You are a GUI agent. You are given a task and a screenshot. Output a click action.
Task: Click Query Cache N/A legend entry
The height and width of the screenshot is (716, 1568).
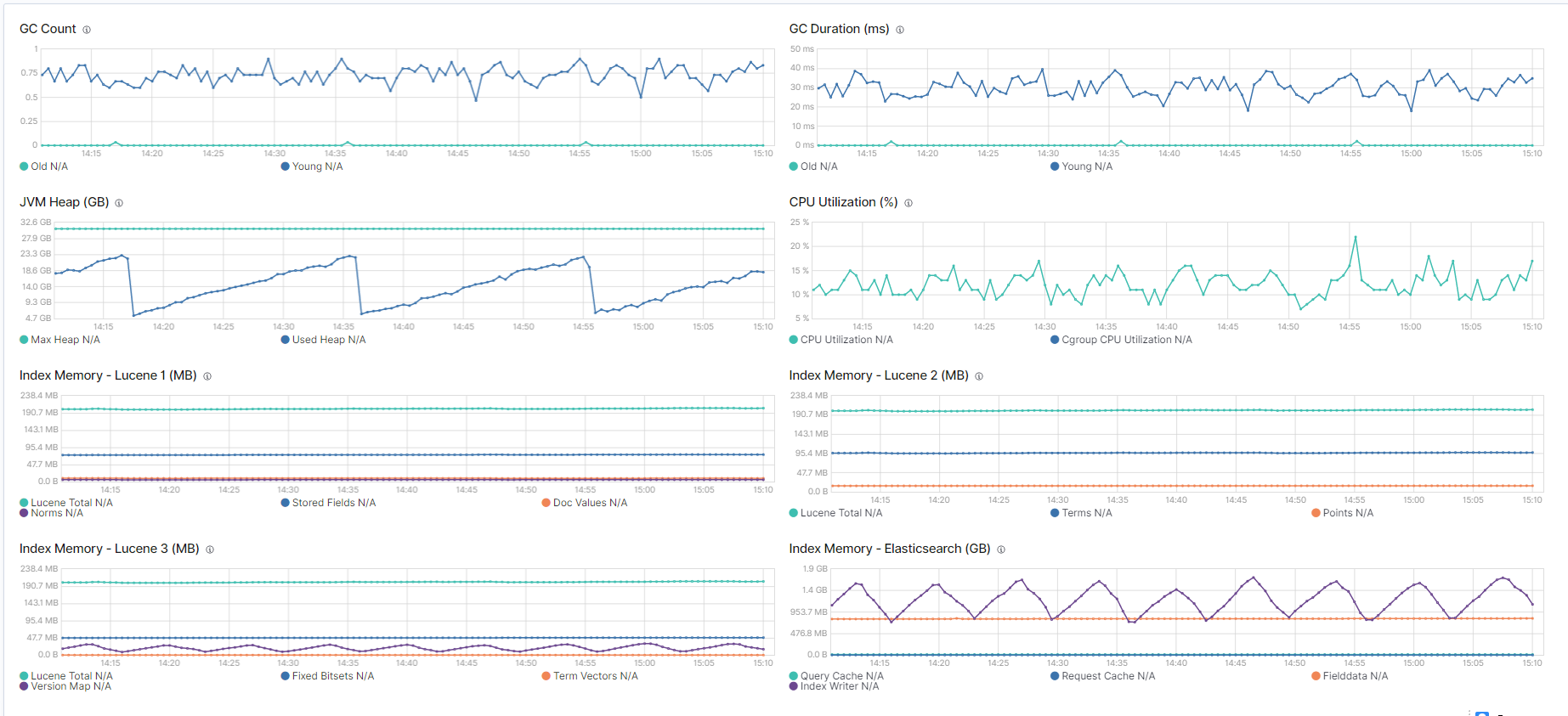tap(837, 676)
